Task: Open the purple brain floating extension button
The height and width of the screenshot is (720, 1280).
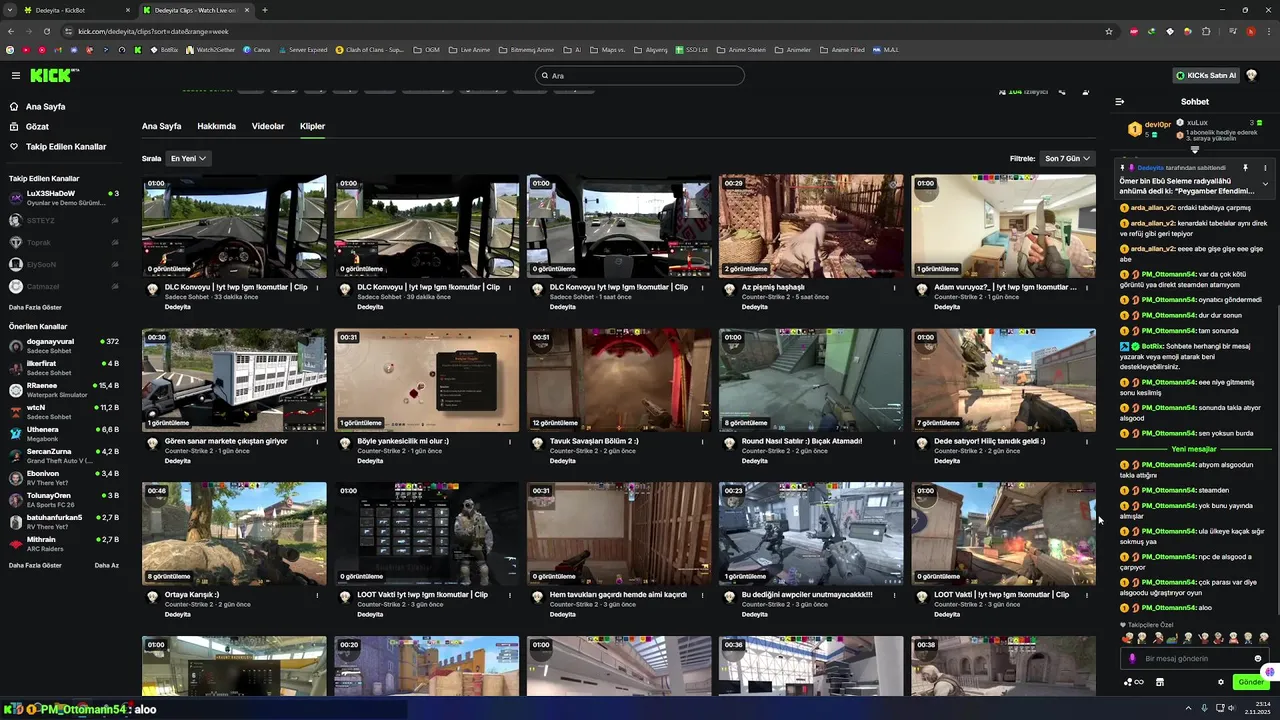Action: [x=1269, y=671]
